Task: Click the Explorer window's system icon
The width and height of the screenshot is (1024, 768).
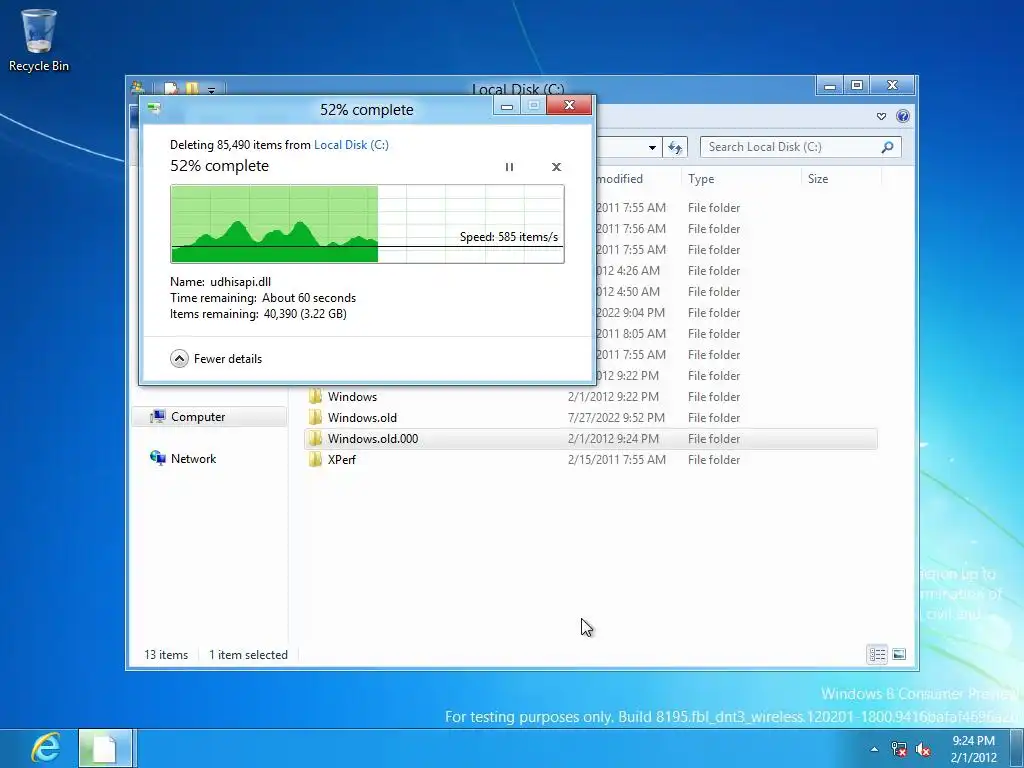Action: click(137, 88)
